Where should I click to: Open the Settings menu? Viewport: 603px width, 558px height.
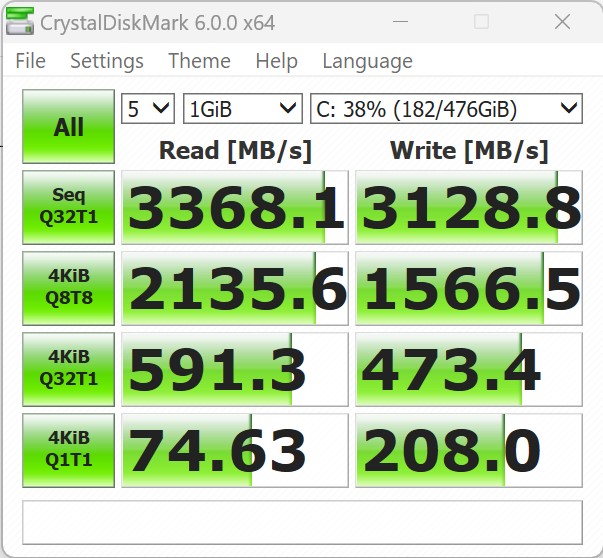(107, 61)
